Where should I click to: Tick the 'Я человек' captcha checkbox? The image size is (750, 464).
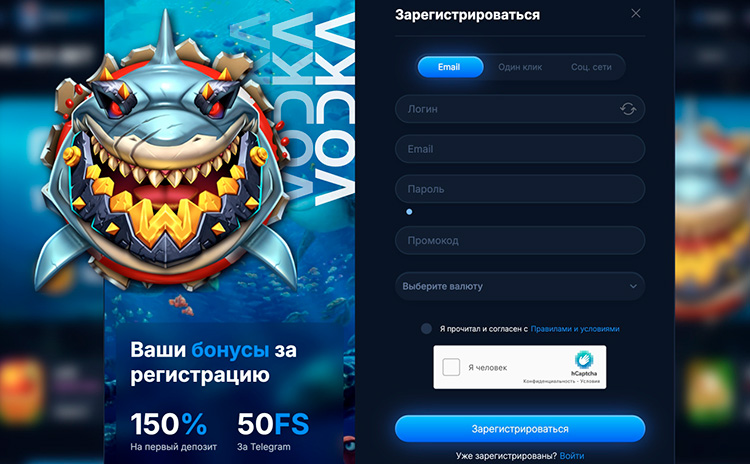pyautogui.click(x=451, y=367)
